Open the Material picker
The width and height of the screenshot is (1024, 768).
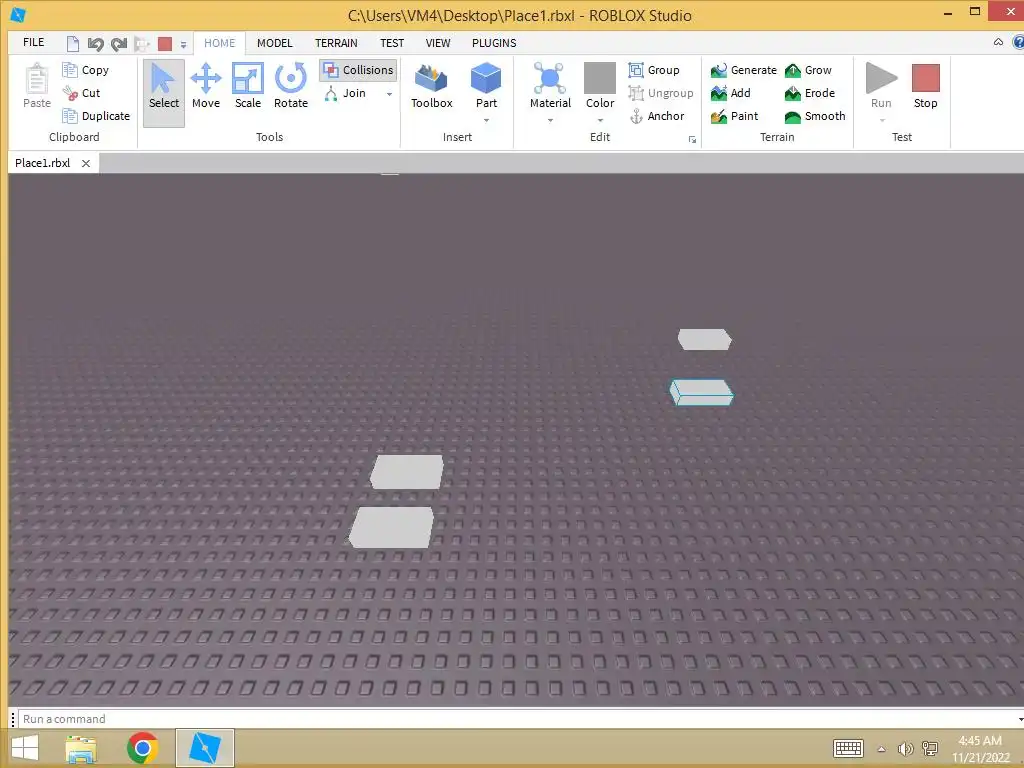tap(550, 86)
